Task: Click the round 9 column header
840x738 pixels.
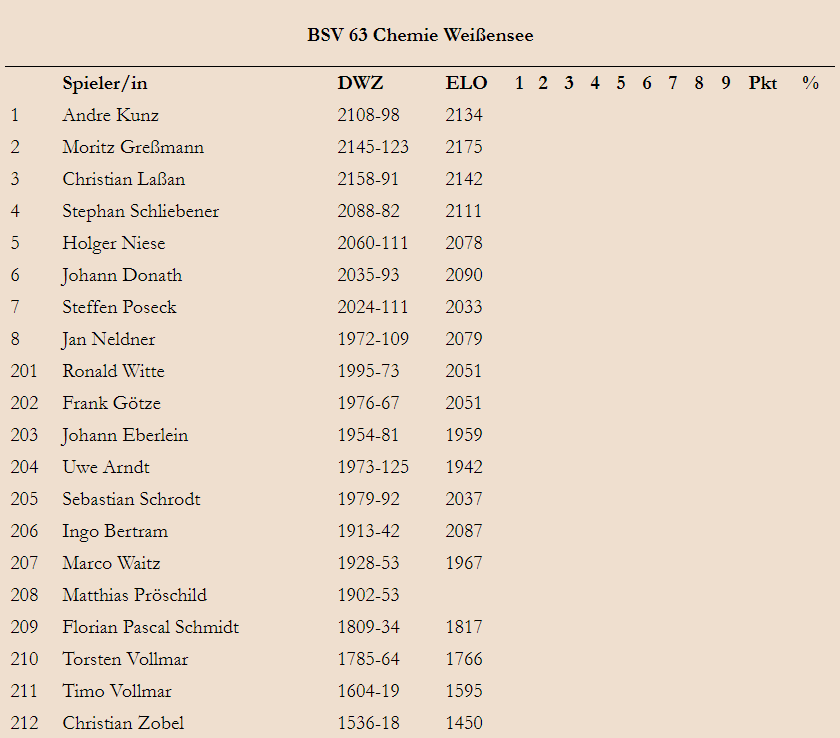Action: (x=725, y=83)
